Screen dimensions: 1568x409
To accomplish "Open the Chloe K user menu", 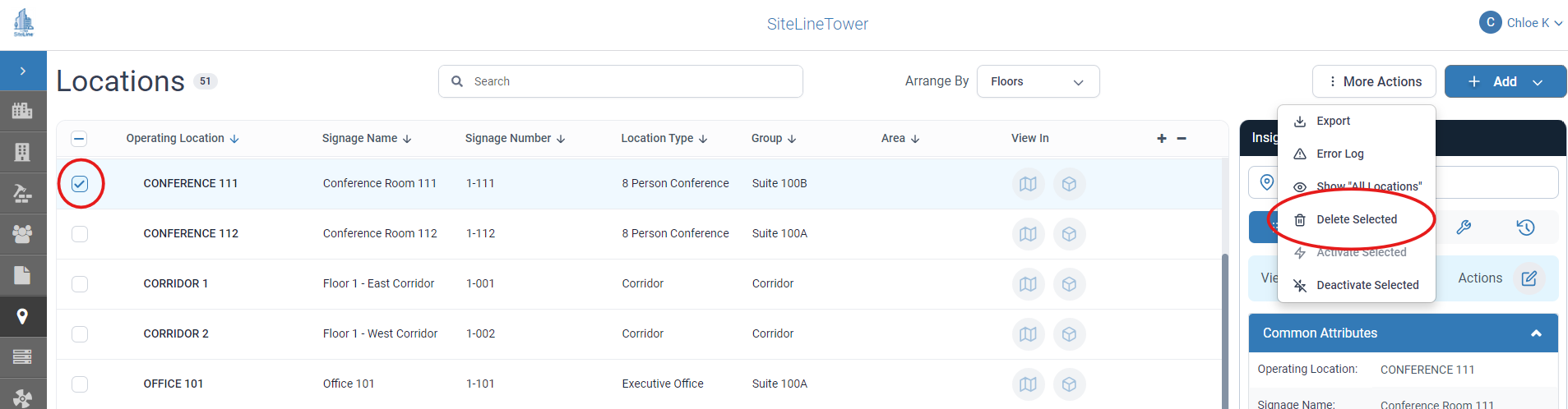I will click(x=1521, y=23).
